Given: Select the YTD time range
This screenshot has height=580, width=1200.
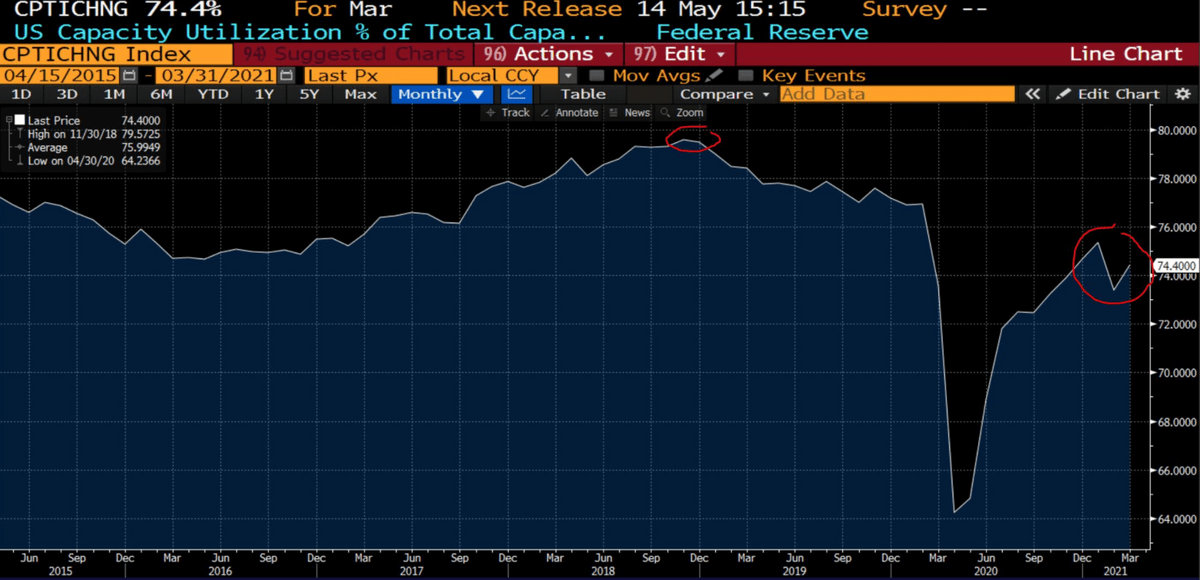Looking at the screenshot, I should (x=213, y=94).
